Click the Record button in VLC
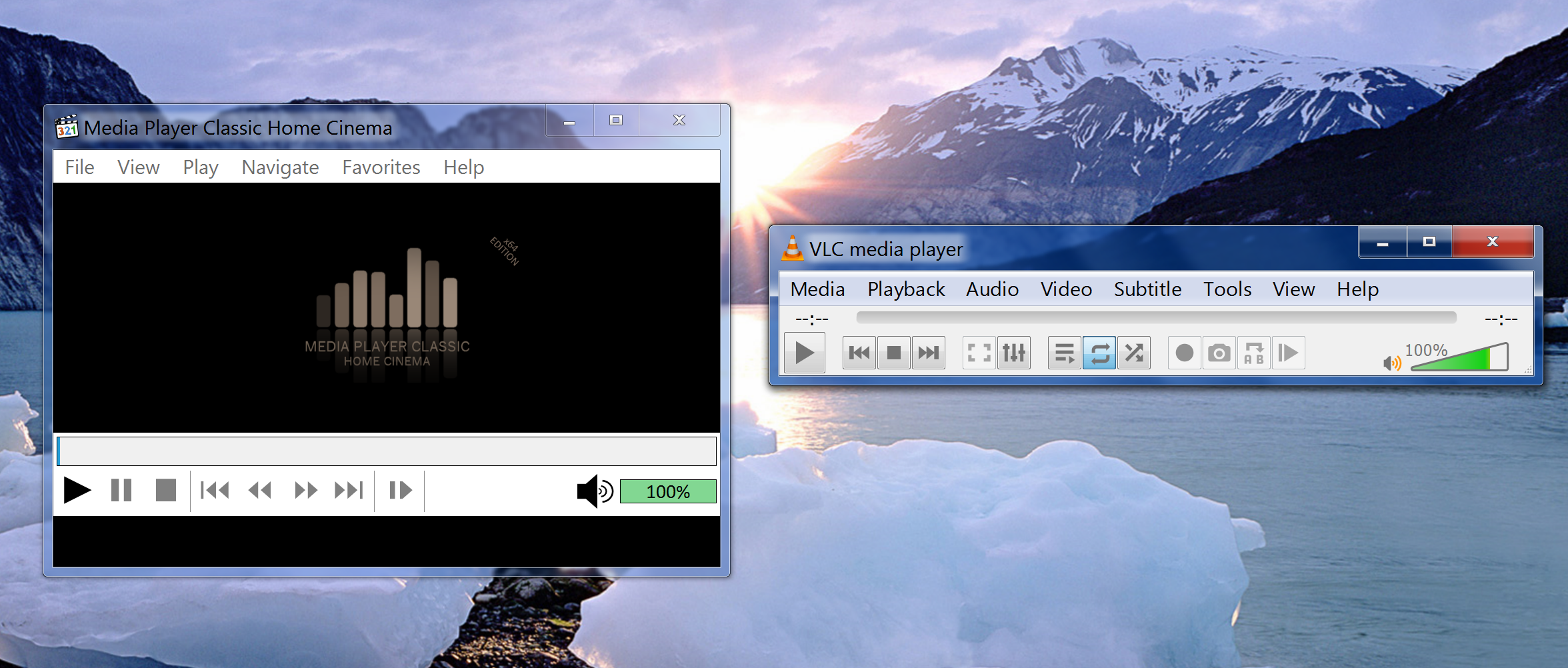Screen dimensions: 1568x668 tap(1185, 353)
